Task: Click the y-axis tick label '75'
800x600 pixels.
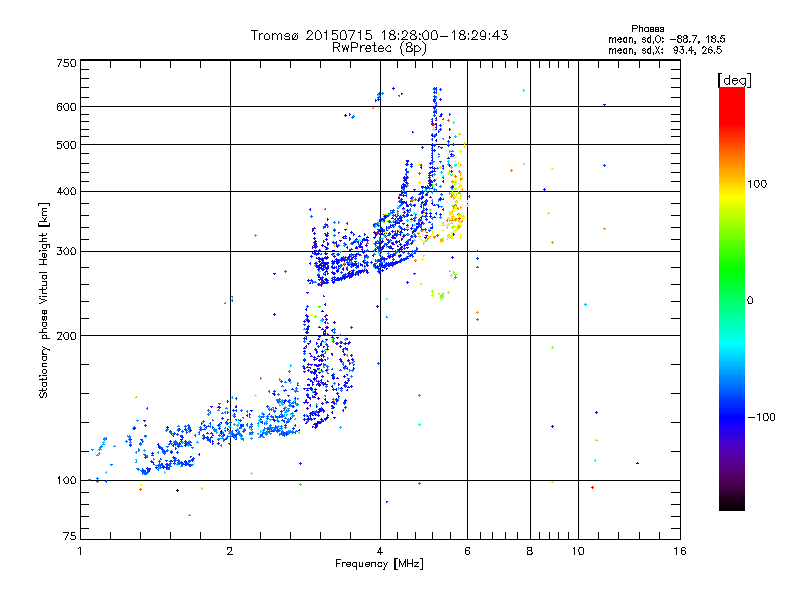Action: coord(70,536)
